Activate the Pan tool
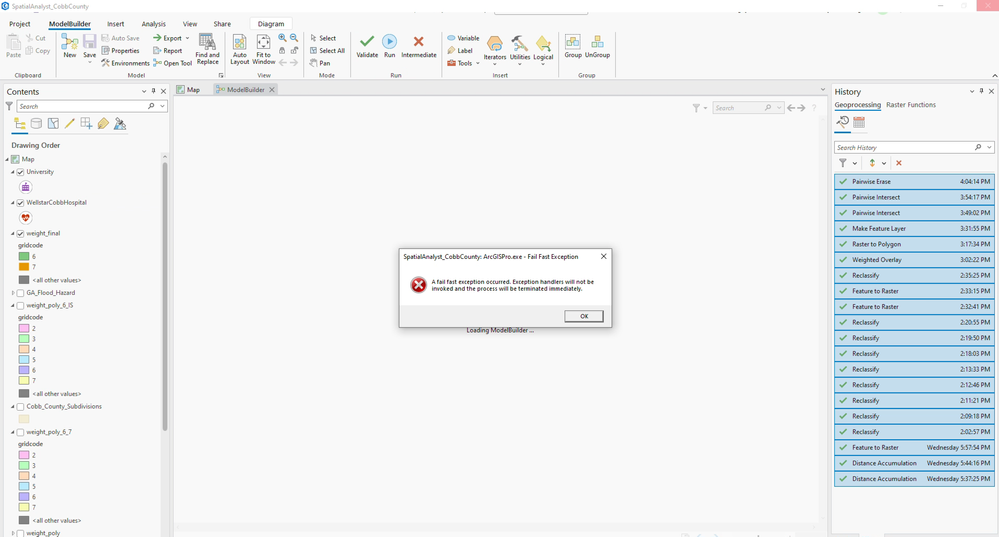The height and width of the screenshot is (537, 999). pyautogui.click(x=320, y=63)
